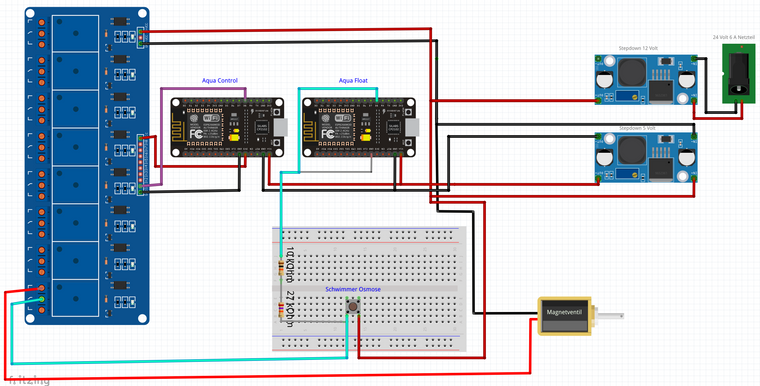This screenshot has height=386, width=760.
Task: Select the 24 Volt 6 A Netzteil label
Action: click(x=733, y=37)
